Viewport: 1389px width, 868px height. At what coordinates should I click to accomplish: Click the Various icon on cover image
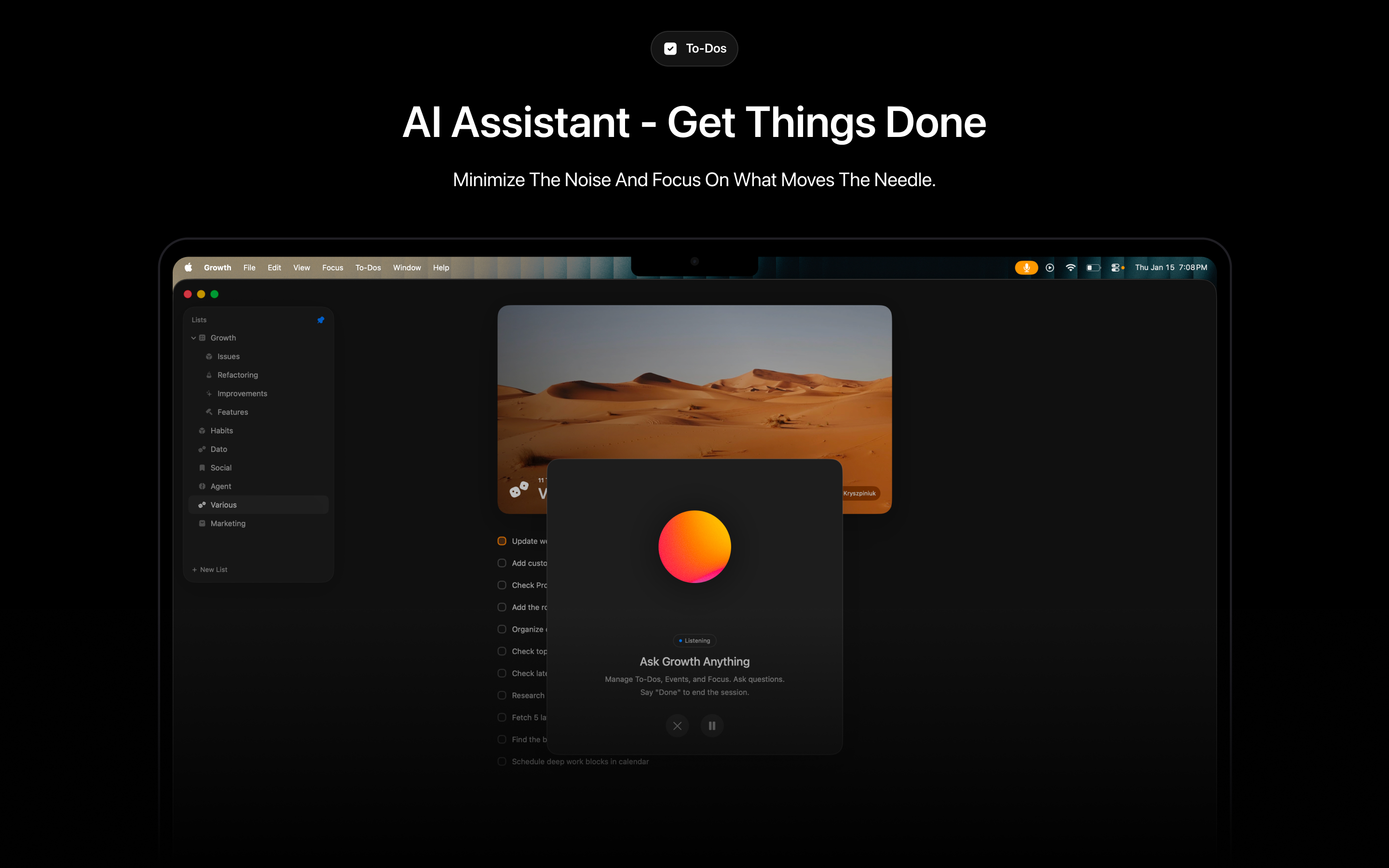519,489
